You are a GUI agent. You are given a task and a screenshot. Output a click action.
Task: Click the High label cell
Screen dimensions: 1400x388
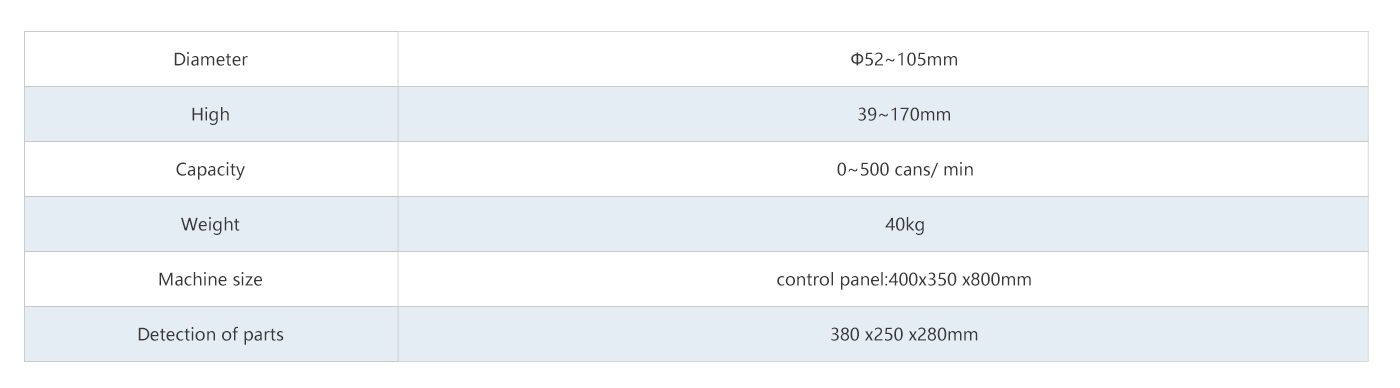point(211,114)
